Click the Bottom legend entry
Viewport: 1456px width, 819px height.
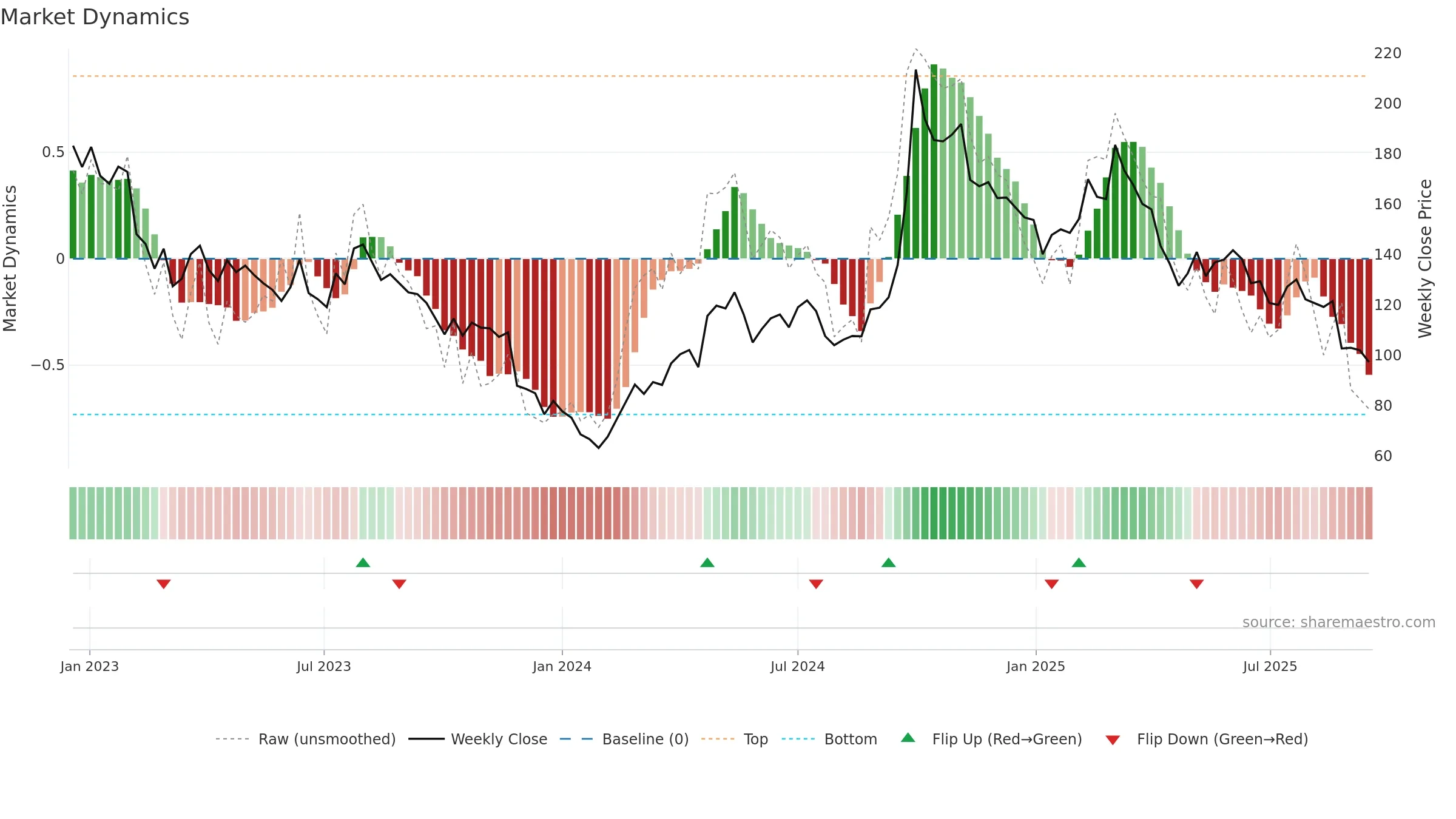[829, 740]
